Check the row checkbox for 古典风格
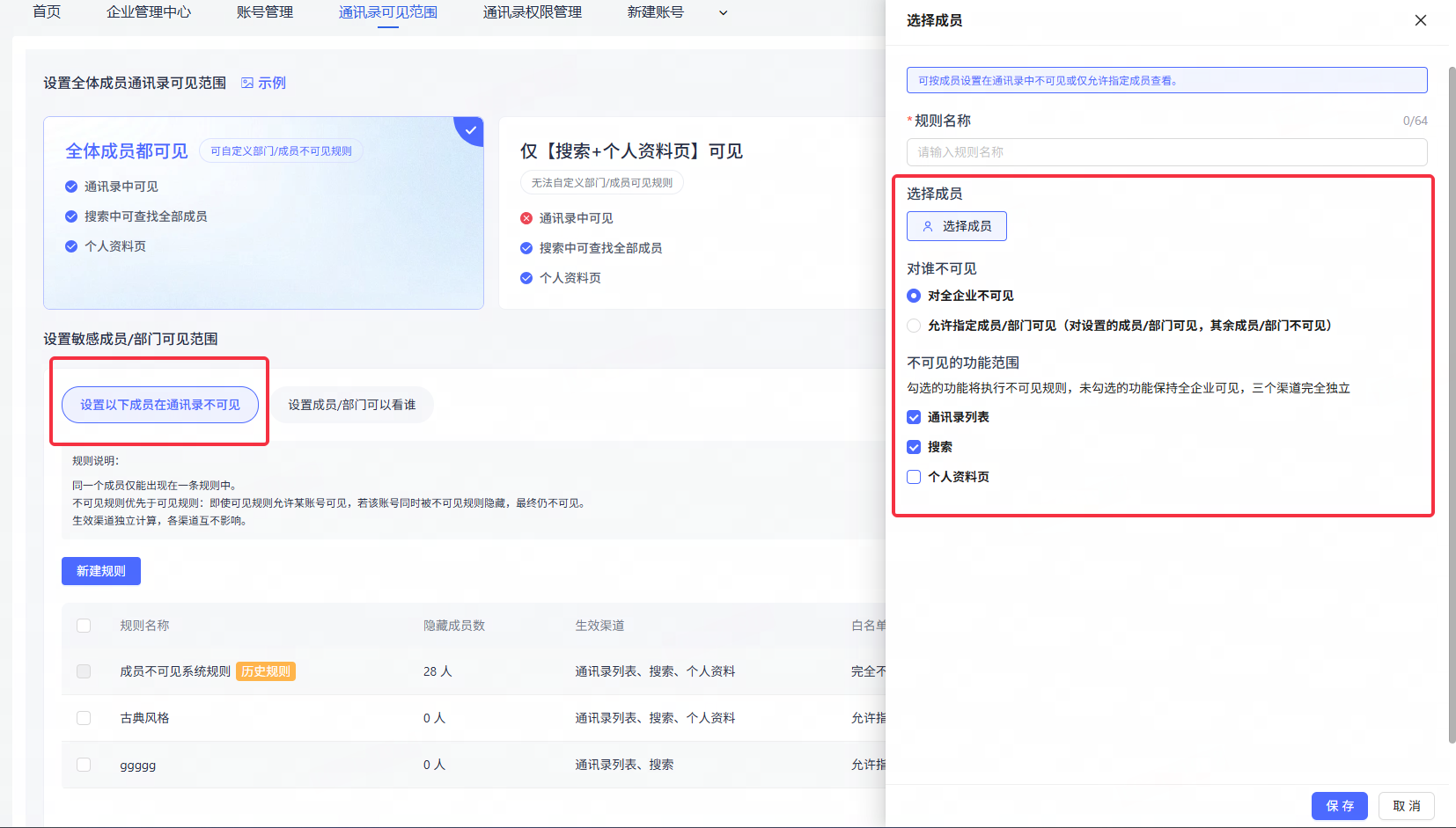This screenshot has height=828, width=1456. (x=84, y=718)
